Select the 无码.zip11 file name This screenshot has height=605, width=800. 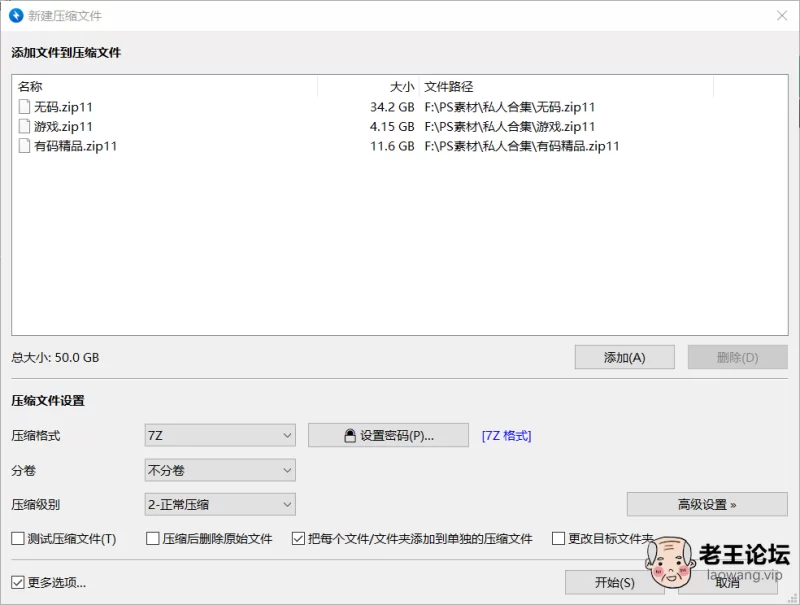click(x=63, y=107)
